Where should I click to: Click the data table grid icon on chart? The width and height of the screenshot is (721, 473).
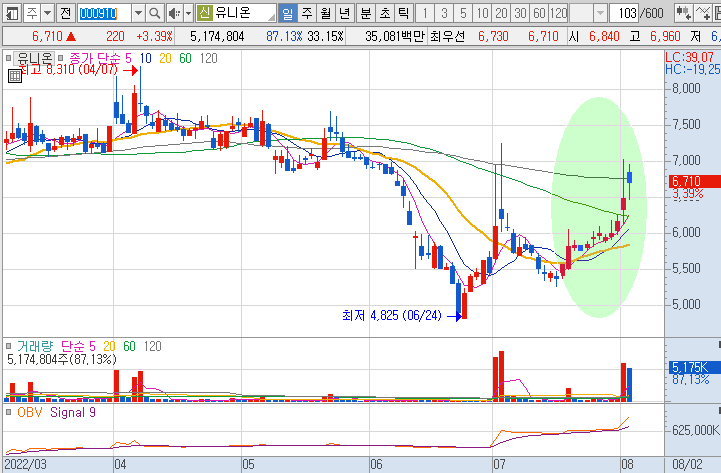point(15,76)
